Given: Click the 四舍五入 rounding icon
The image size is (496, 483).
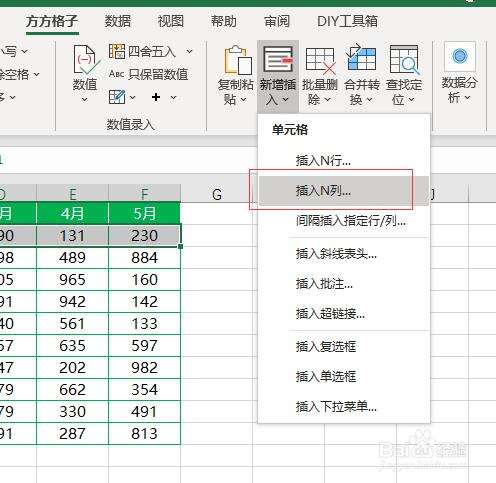Looking at the screenshot, I should [x=117, y=51].
